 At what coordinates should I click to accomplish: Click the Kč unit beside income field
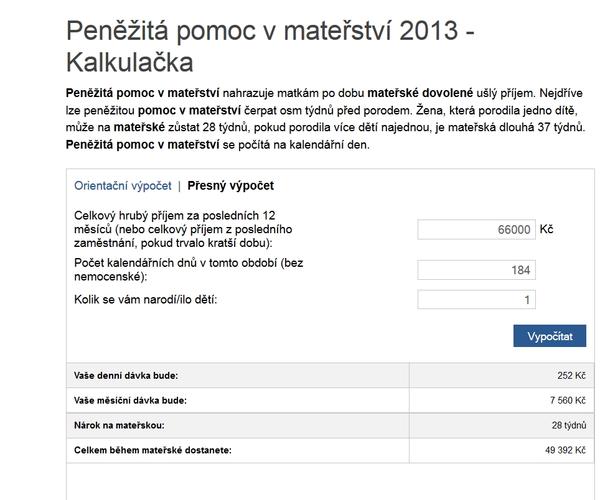[546, 229]
